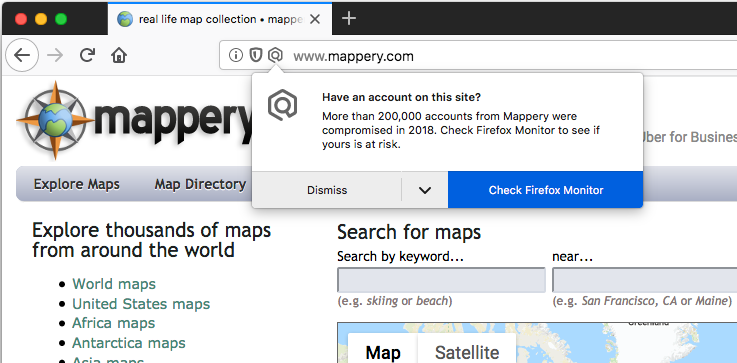Show site information from the address bar
Screen dimensions: 737x363
(x=235, y=55)
